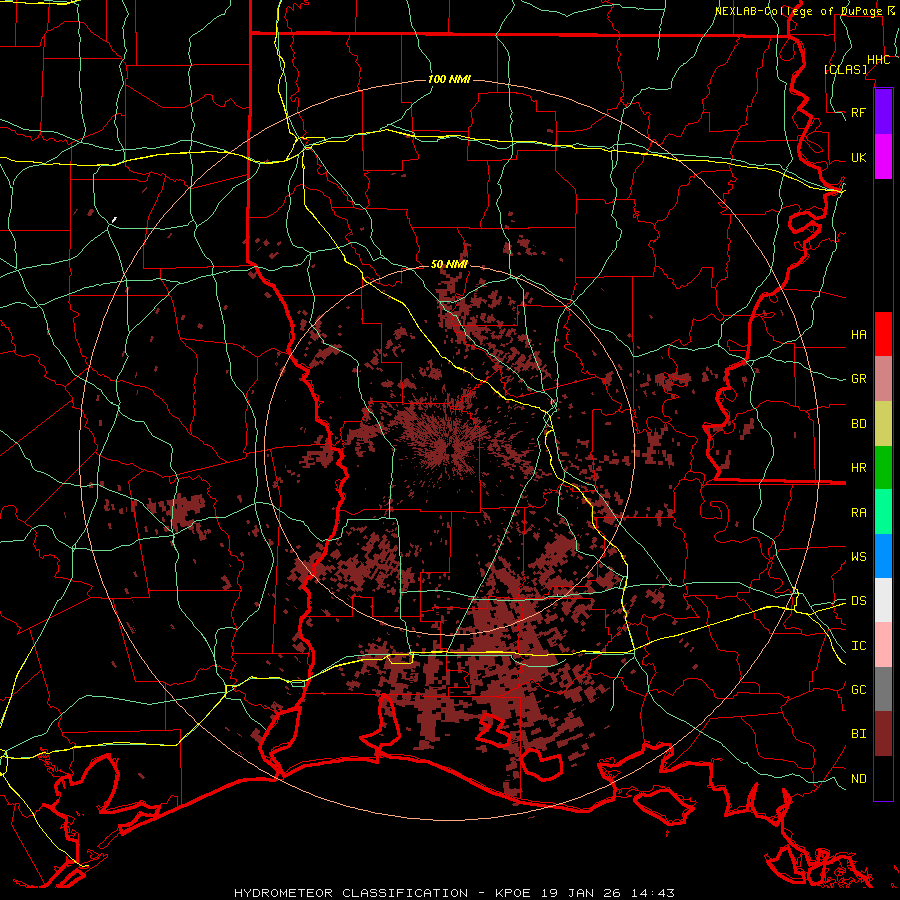This screenshot has width=900, height=900.
Task: Click the WS blue legend swatch
Action: pyautogui.click(x=883, y=556)
